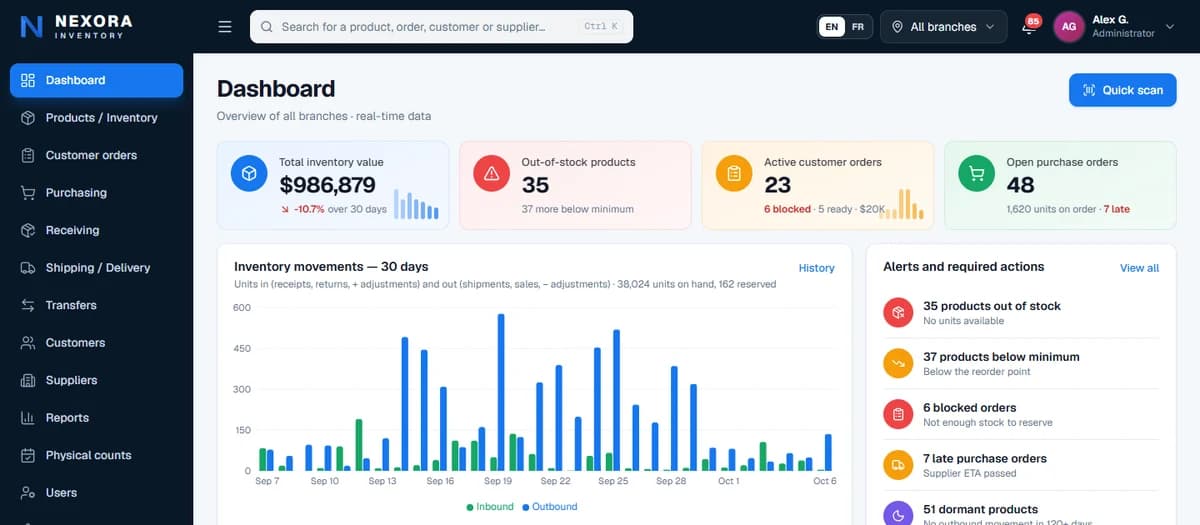Screen dimensions: 1200x525
Task: Click the Products / Inventory box icon
Action: [28, 118]
